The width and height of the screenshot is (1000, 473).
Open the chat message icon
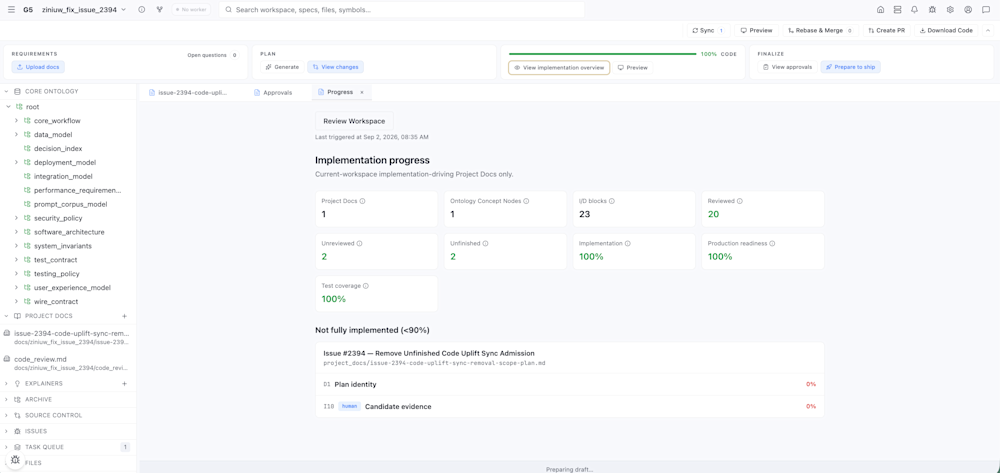[986, 10]
